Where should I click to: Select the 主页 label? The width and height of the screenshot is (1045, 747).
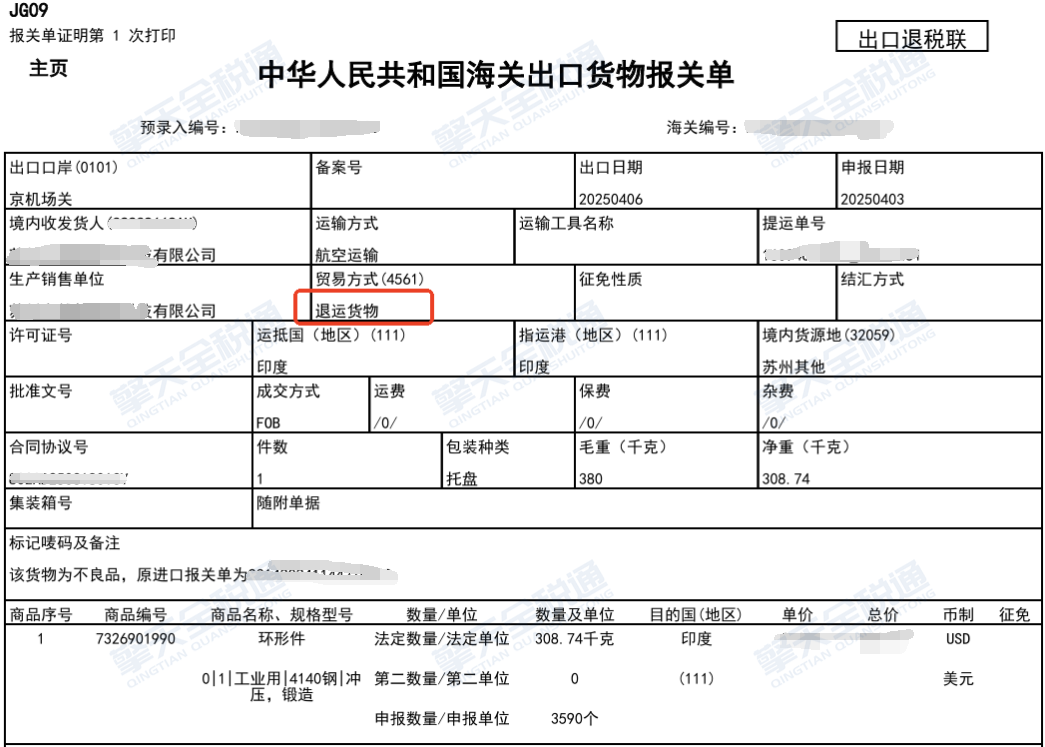[x=48, y=70]
